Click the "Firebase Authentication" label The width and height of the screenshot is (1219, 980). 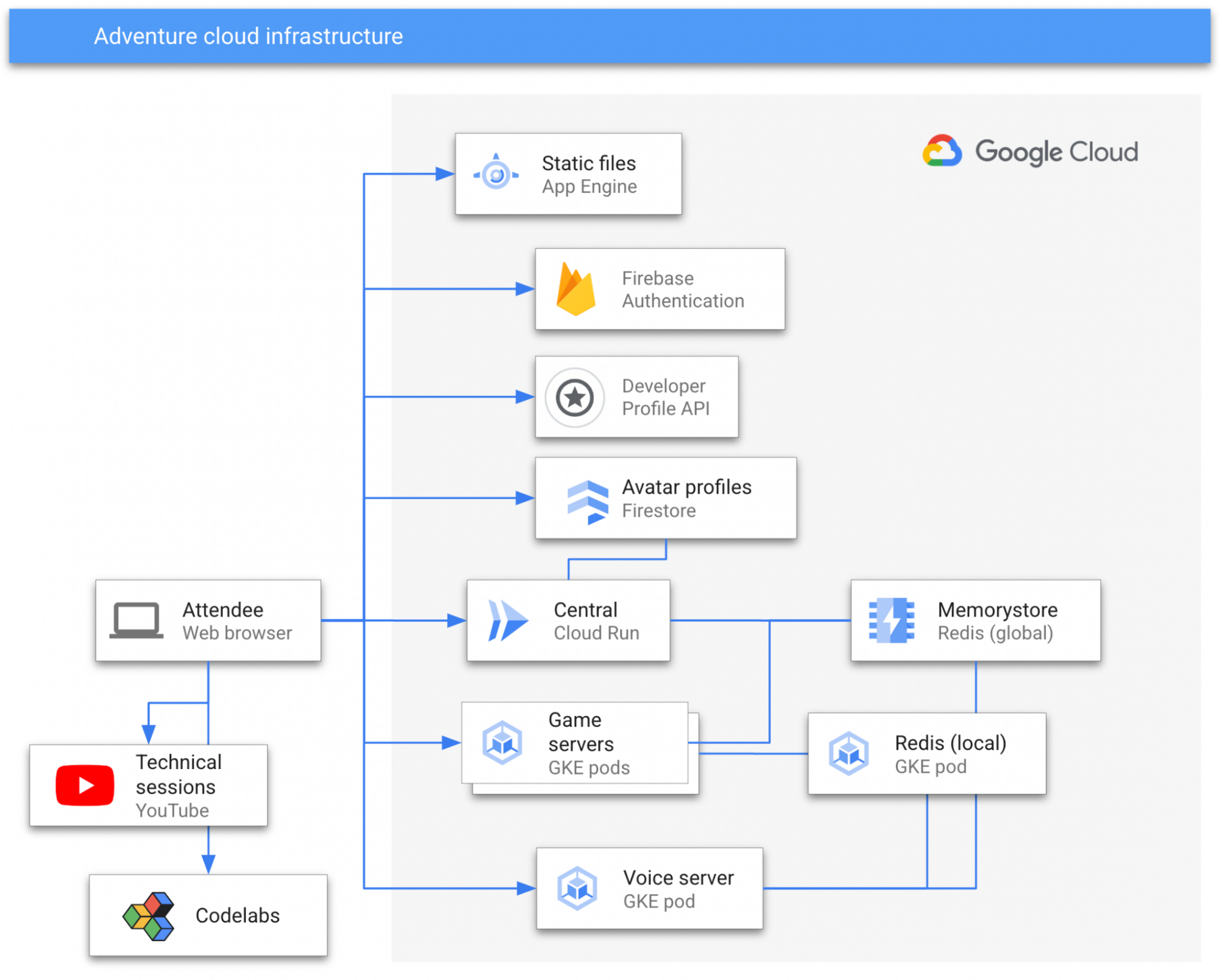click(x=683, y=289)
